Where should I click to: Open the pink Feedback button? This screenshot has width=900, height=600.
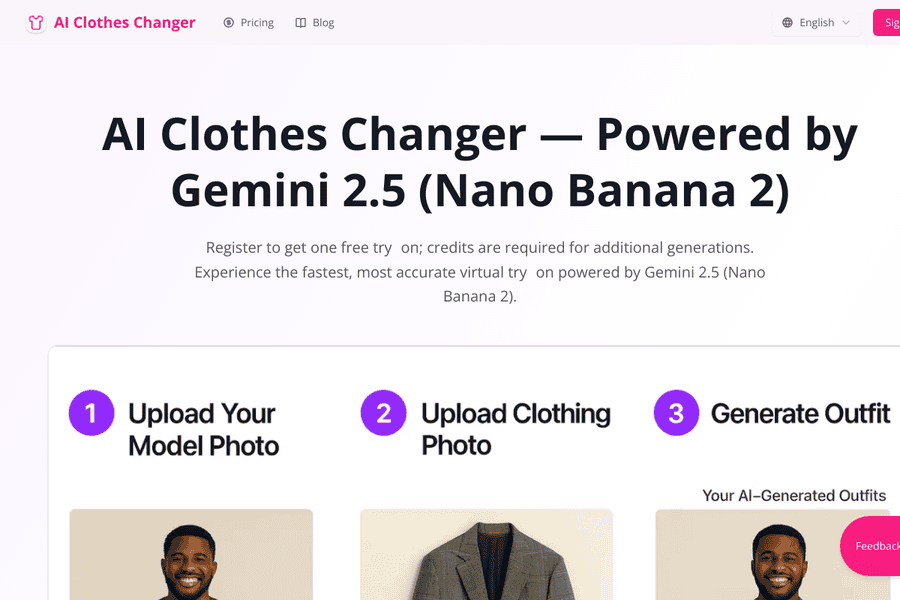tap(870, 545)
